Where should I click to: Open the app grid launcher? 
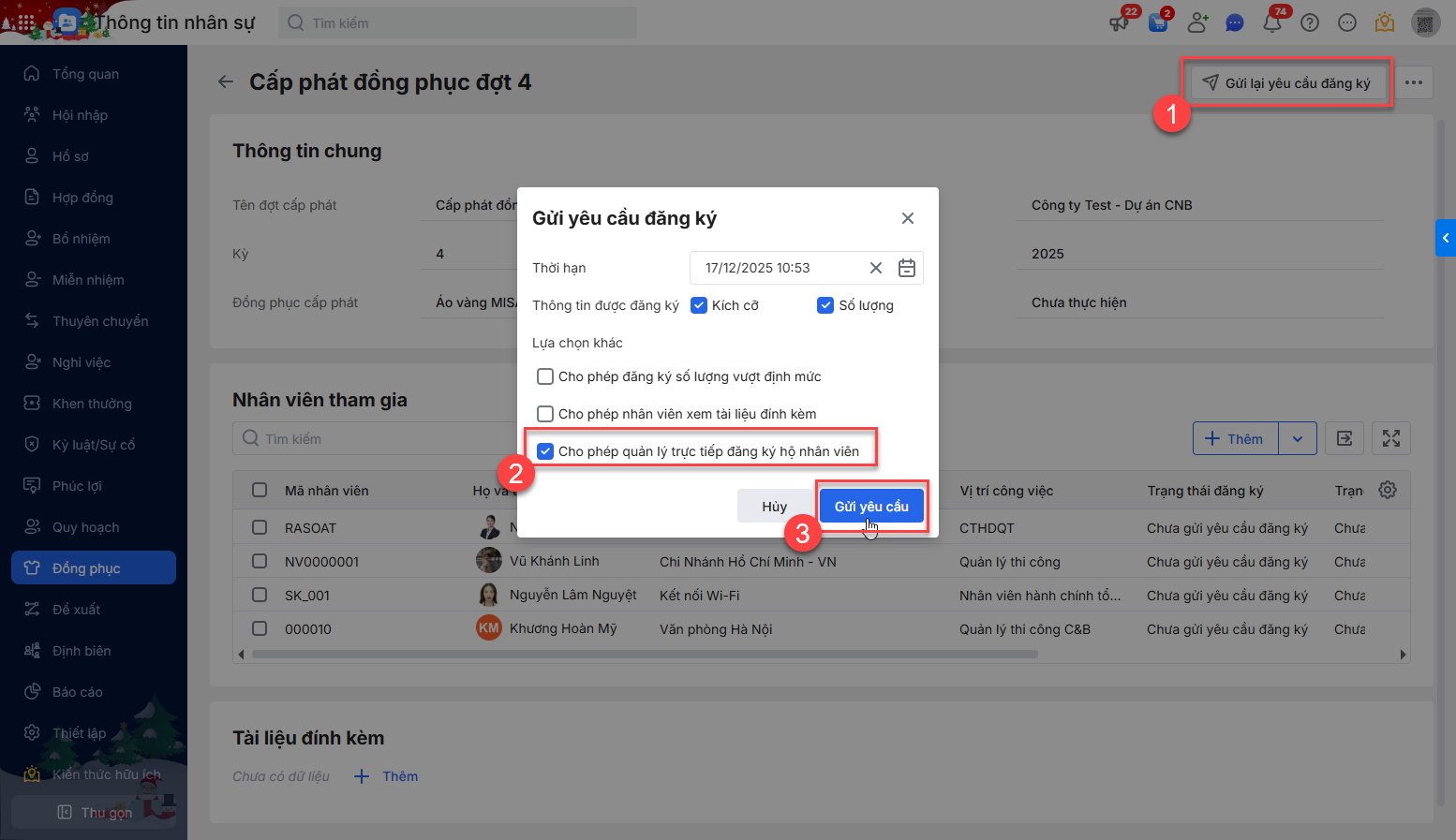25,22
